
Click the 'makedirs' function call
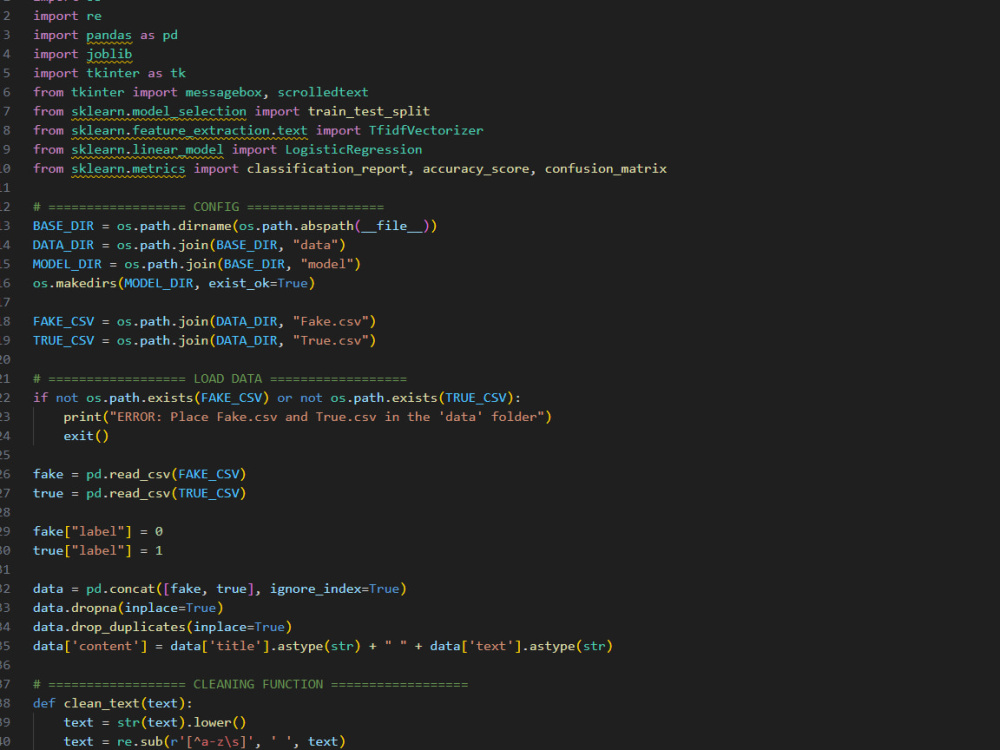[x=86, y=284]
